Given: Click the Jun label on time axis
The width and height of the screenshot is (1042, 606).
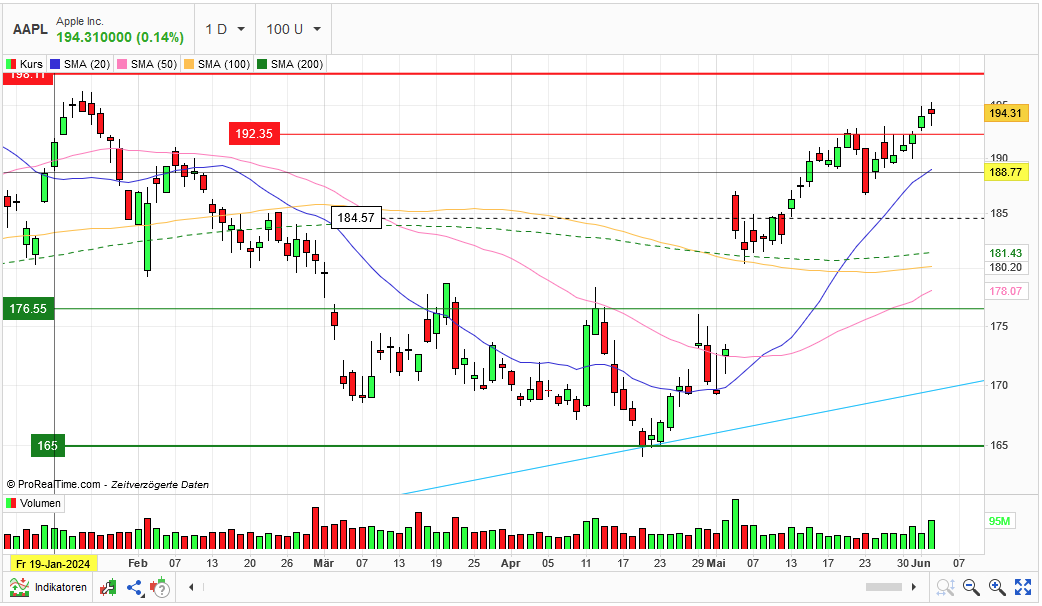Looking at the screenshot, I should tap(922, 563).
